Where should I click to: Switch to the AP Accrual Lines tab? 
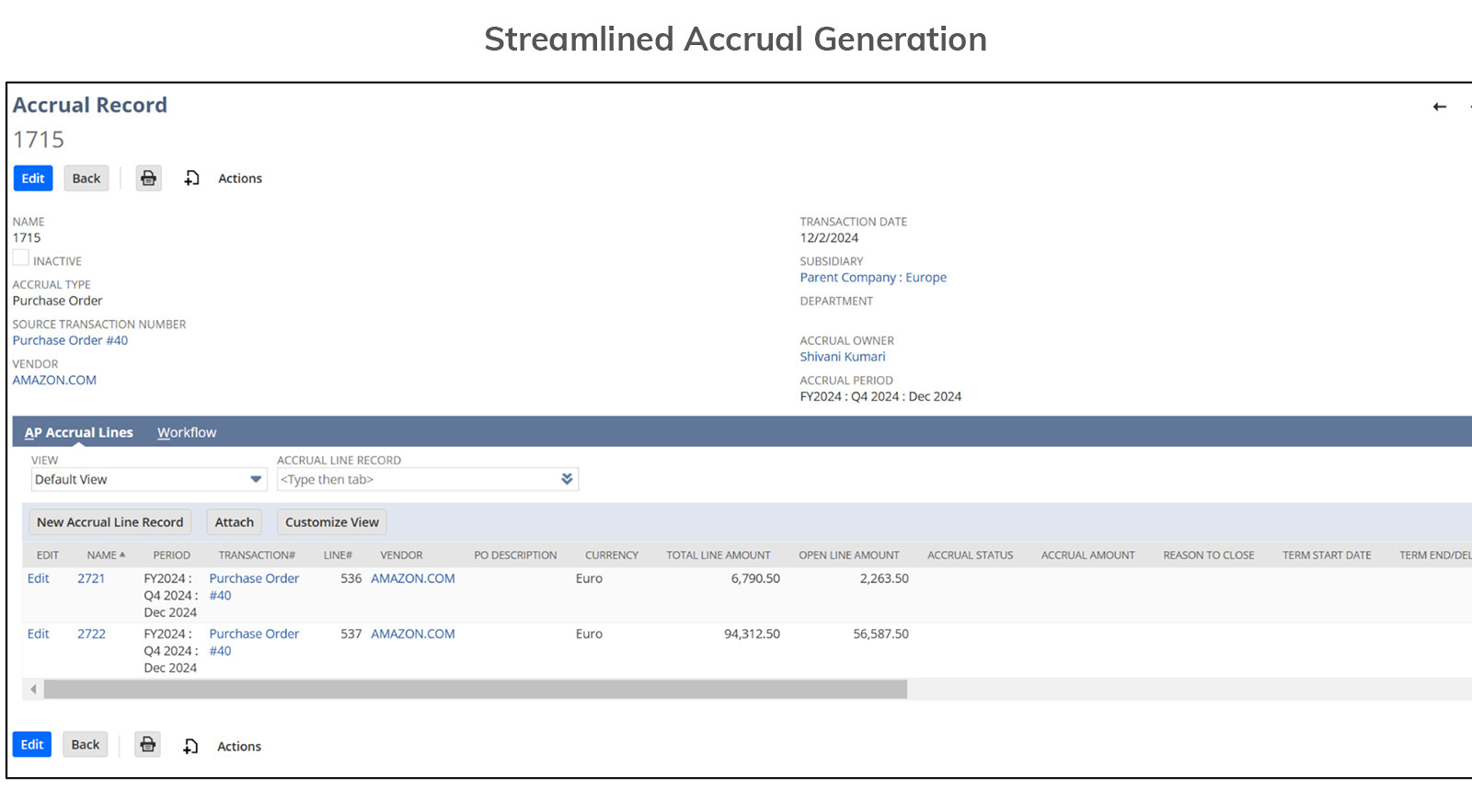click(79, 432)
